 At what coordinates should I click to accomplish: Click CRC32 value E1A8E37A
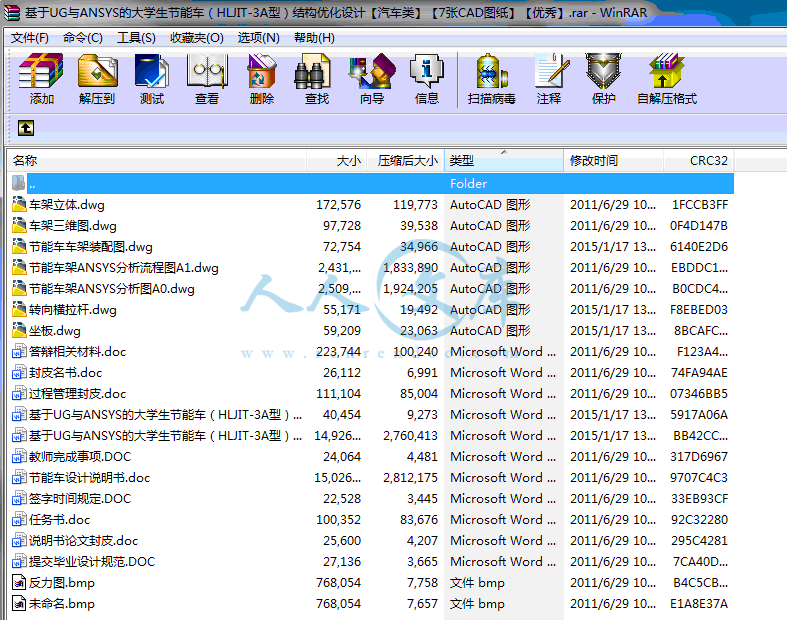click(699, 604)
